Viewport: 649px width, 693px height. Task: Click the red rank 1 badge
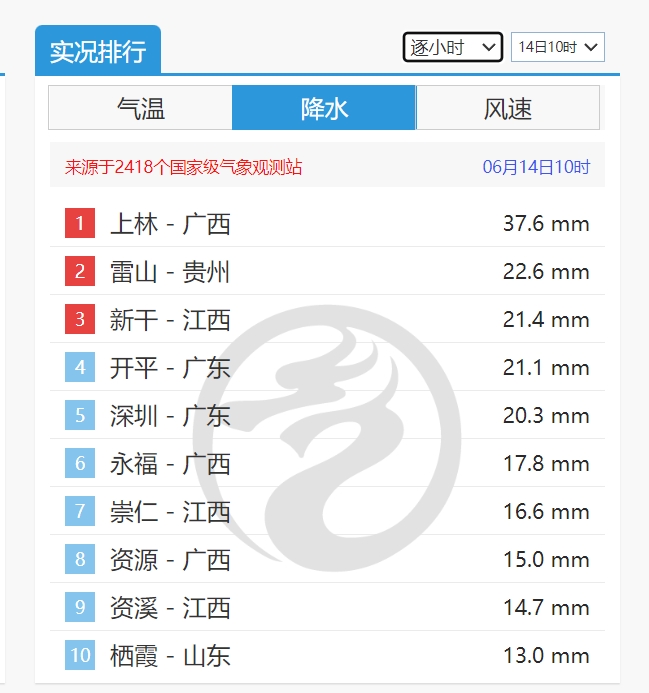pos(80,223)
